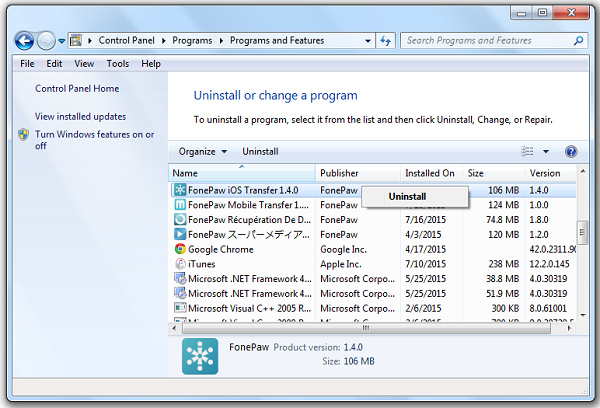Screen dimensions: 600x408
Task: Open the view options dropdown arrow
Action: 546,152
